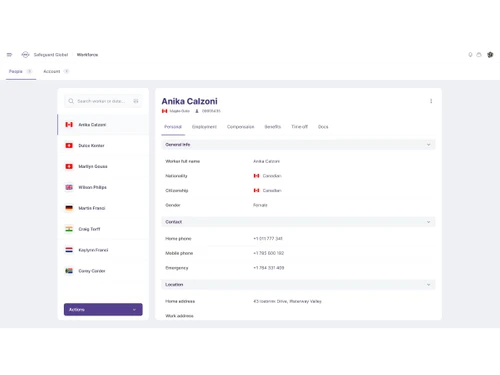Open the Docs tab
Viewport: 500px width, 375px height.
(323, 127)
